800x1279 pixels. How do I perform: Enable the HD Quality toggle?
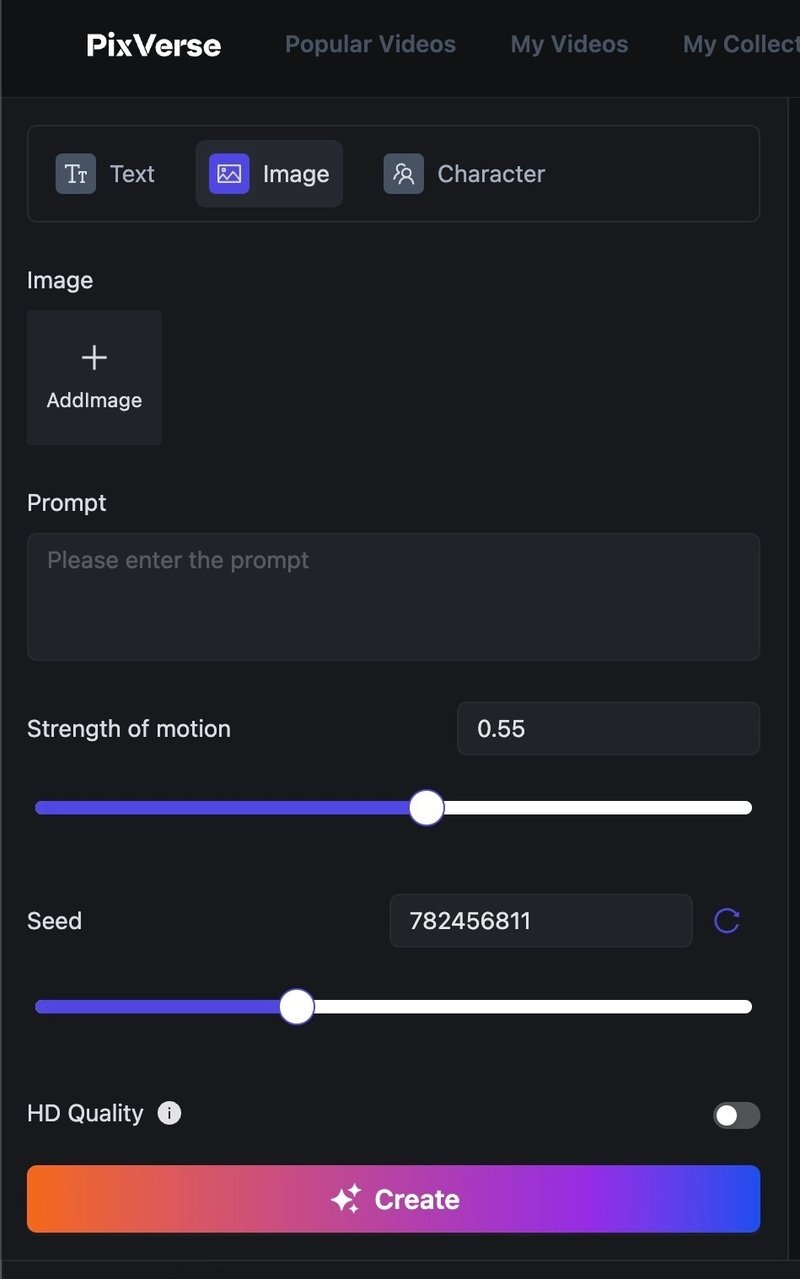click(737, 1115)
